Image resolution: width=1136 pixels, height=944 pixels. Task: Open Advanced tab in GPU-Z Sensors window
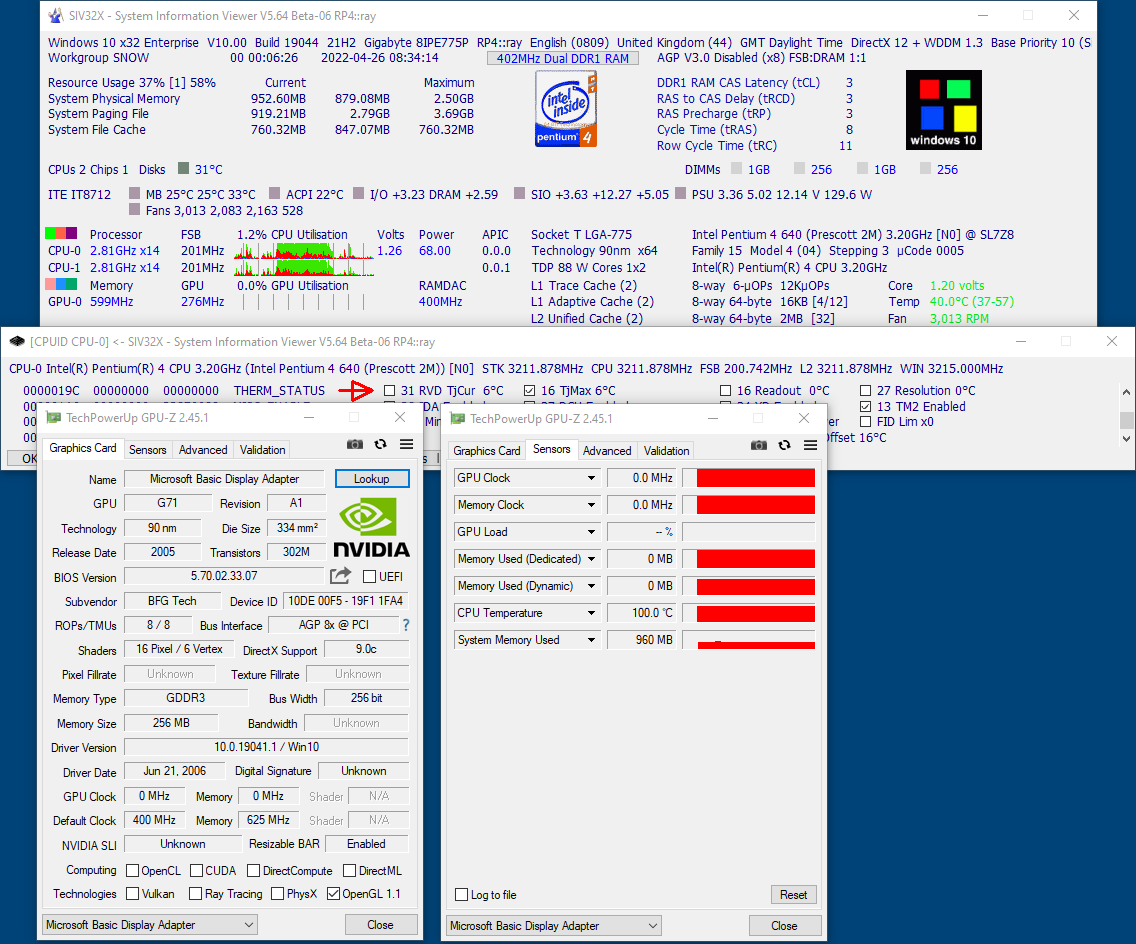(607, 451)
